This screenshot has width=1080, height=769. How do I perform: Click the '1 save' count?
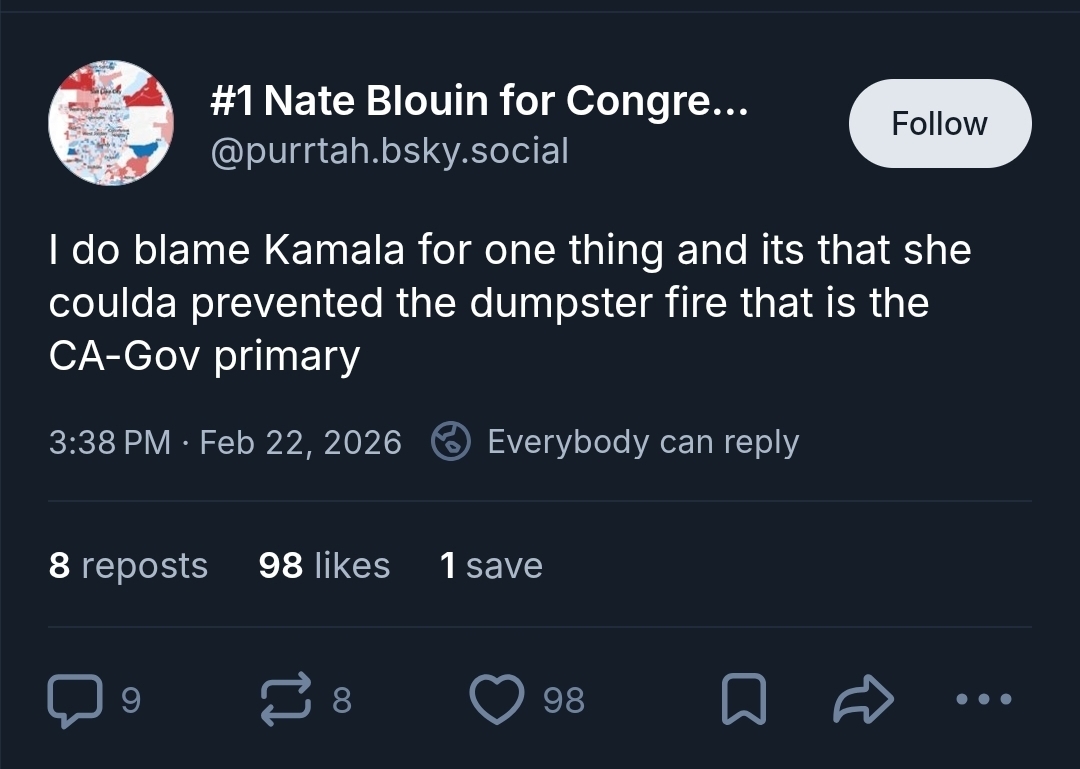[491, 565]
